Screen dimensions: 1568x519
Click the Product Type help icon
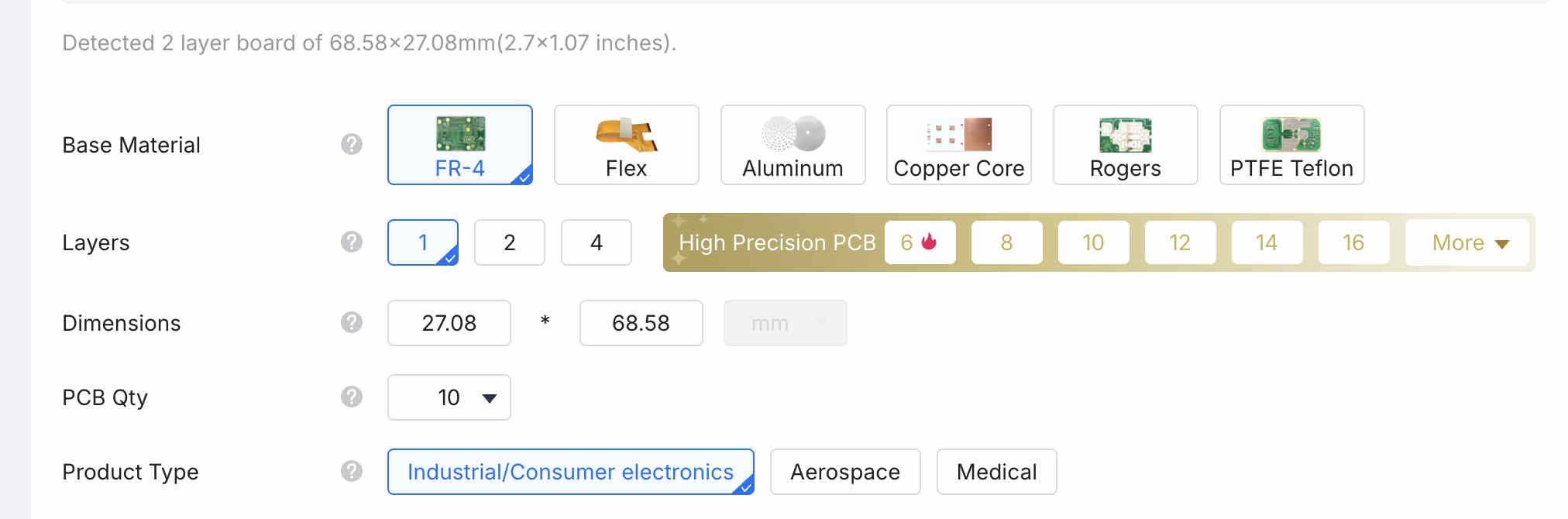click(352, 472)
